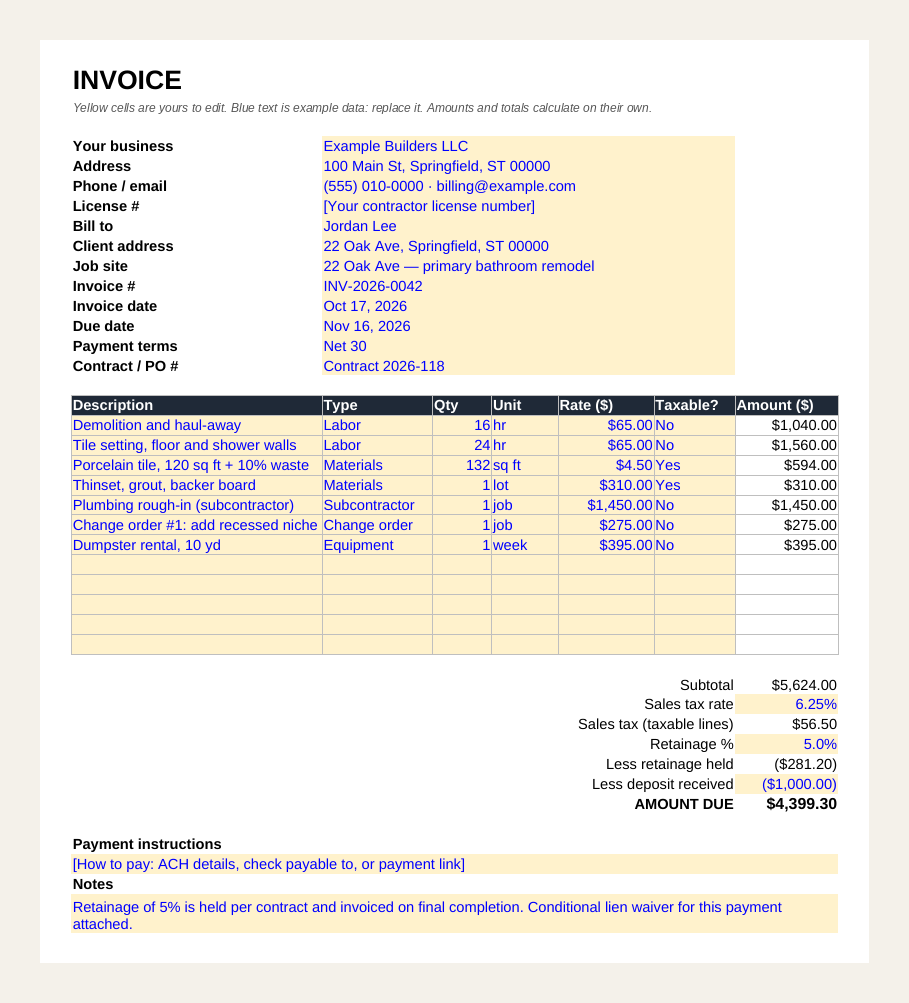Click Porcelain tile, 120 sq ft description
909x1003 pixels.
click(x=197, y=465)
